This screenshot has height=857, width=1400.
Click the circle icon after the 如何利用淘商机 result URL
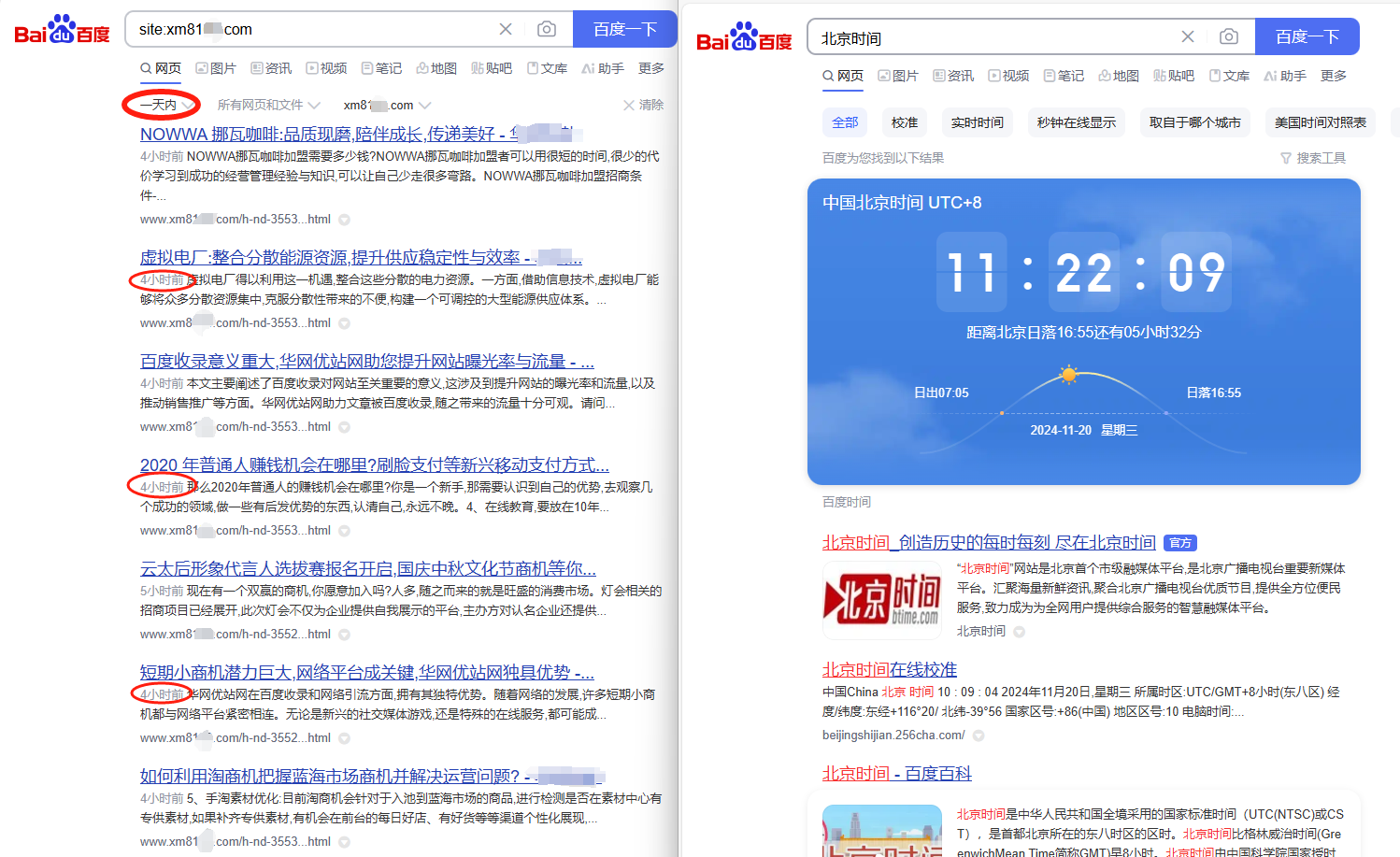(344, 842)
